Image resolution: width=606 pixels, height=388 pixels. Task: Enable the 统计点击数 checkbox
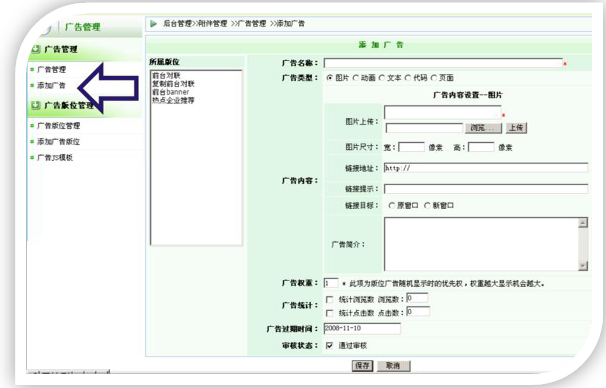tap(330, 313)
